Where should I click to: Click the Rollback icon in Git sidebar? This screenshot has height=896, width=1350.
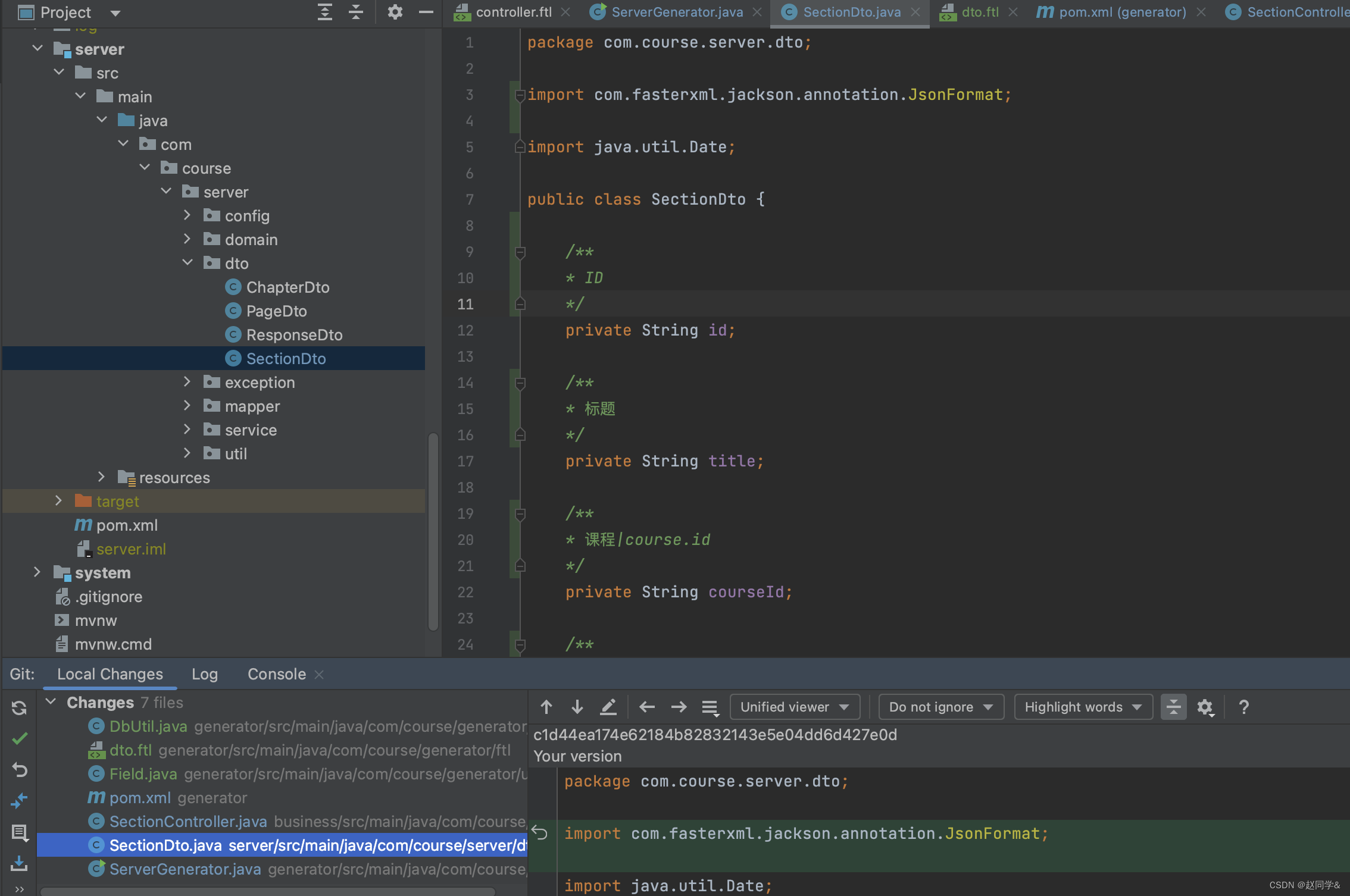[19, 770]
